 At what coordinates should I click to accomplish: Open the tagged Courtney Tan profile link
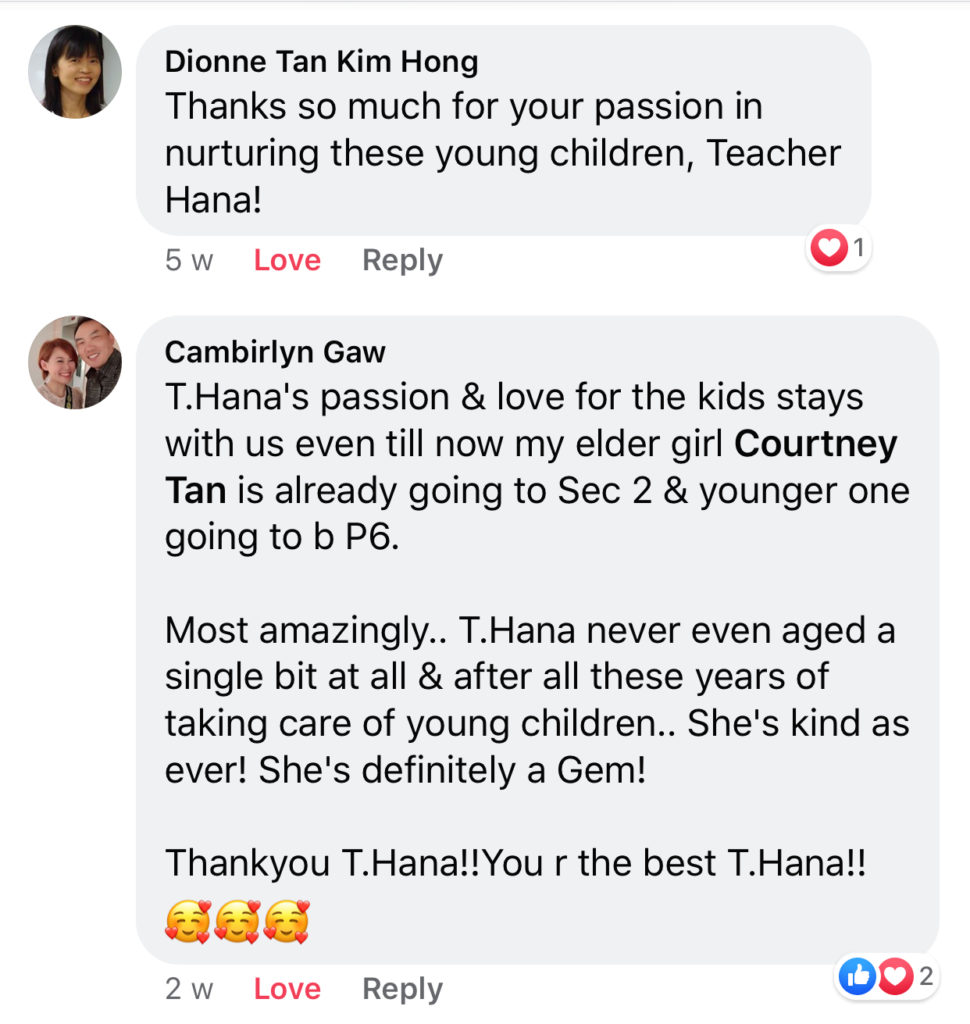[x=815, y=444]
